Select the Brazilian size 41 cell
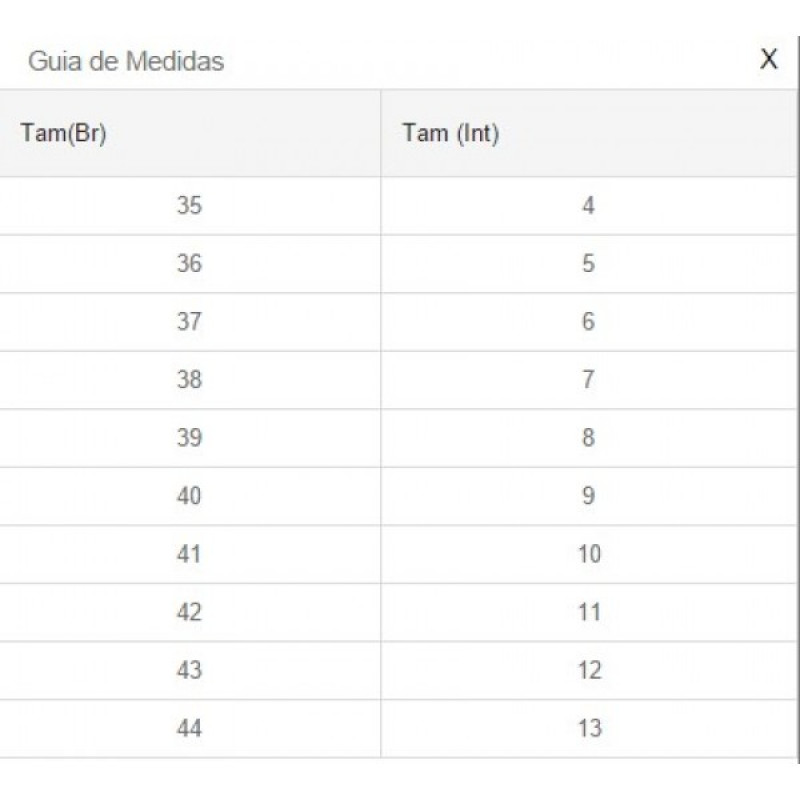 pyautogui.click(x=189, y=554)
